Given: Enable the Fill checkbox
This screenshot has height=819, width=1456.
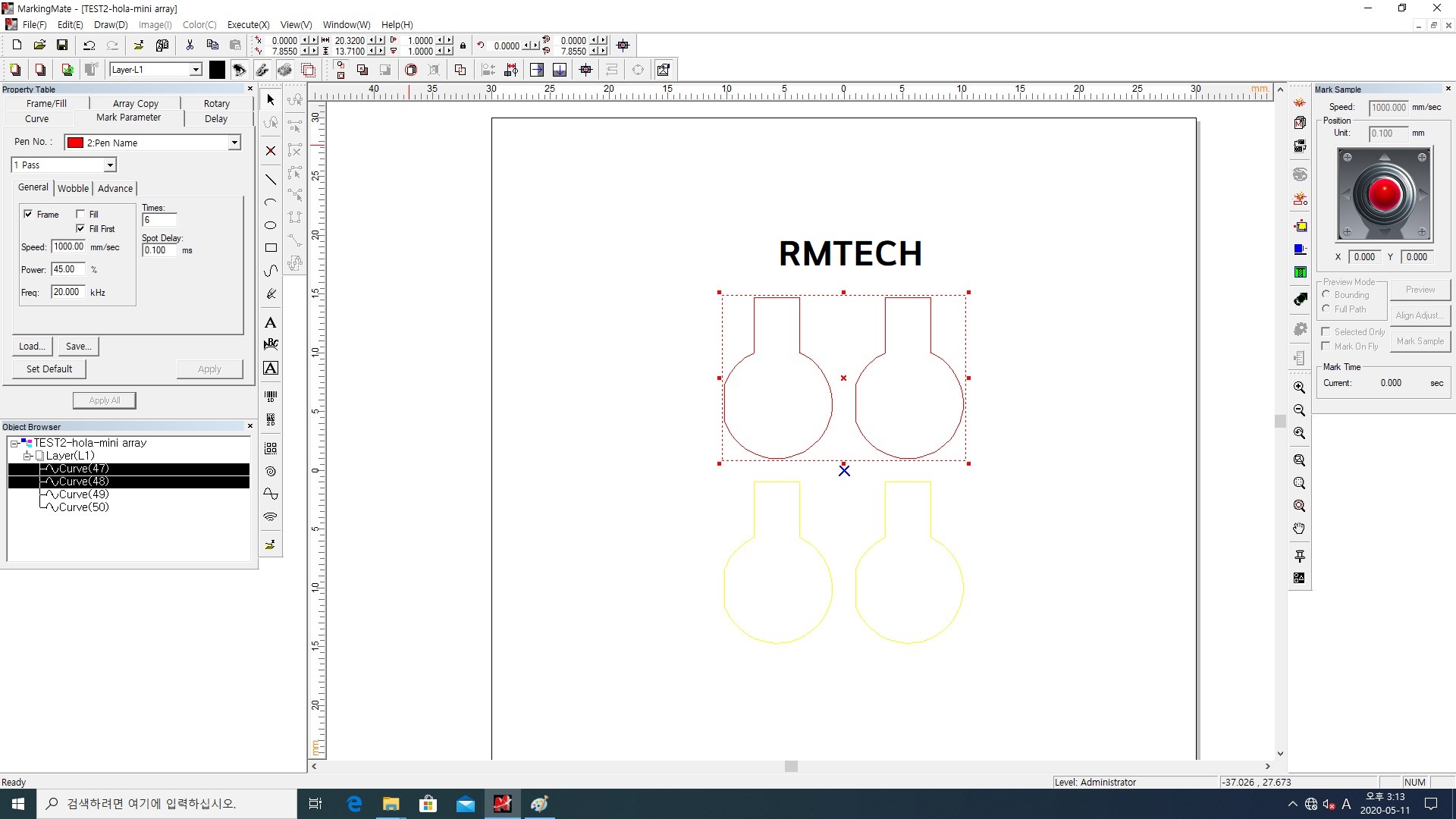Looking at the screenshot, I should (x=80, y=214).
